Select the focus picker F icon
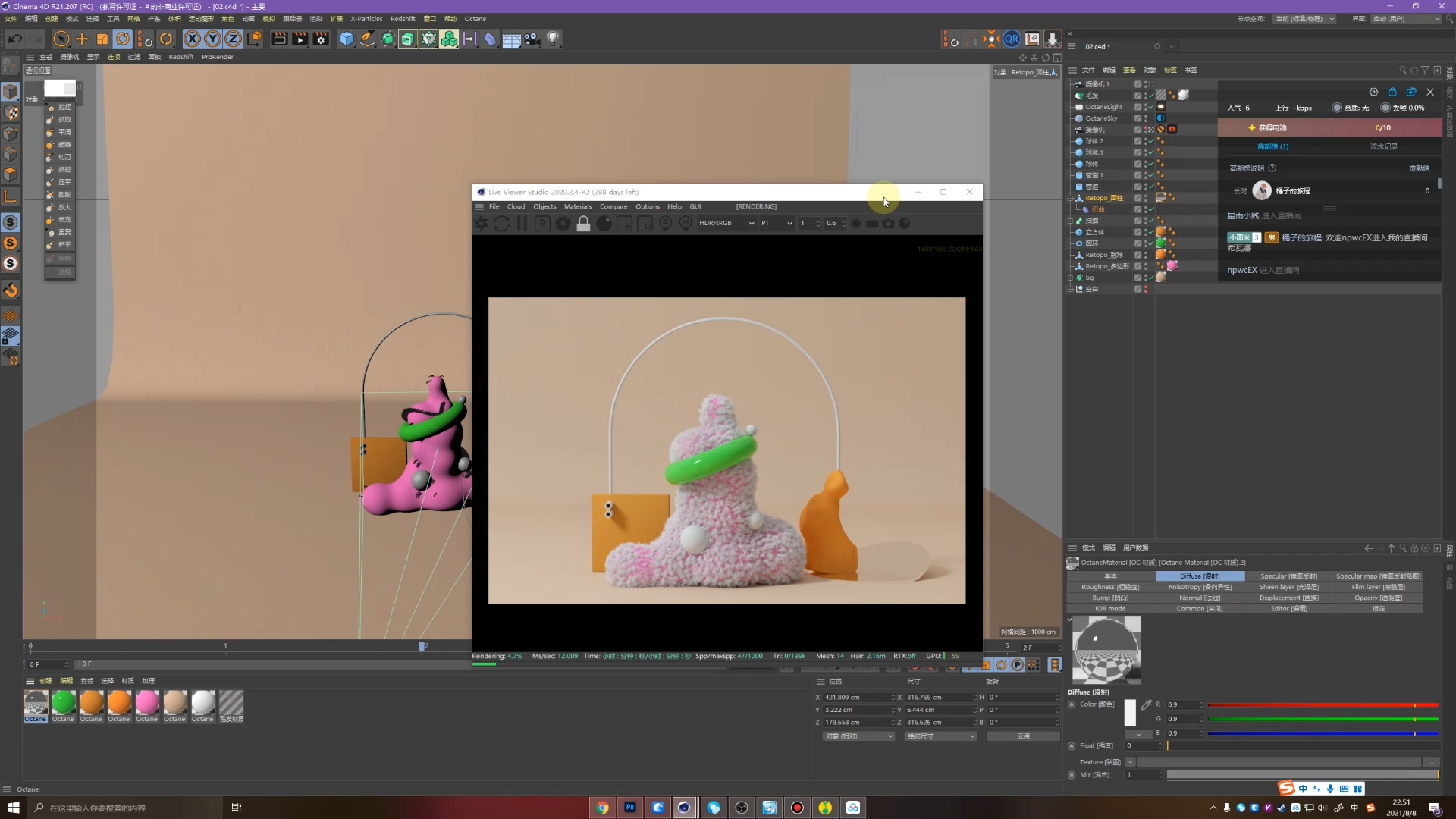 point(665,223)
